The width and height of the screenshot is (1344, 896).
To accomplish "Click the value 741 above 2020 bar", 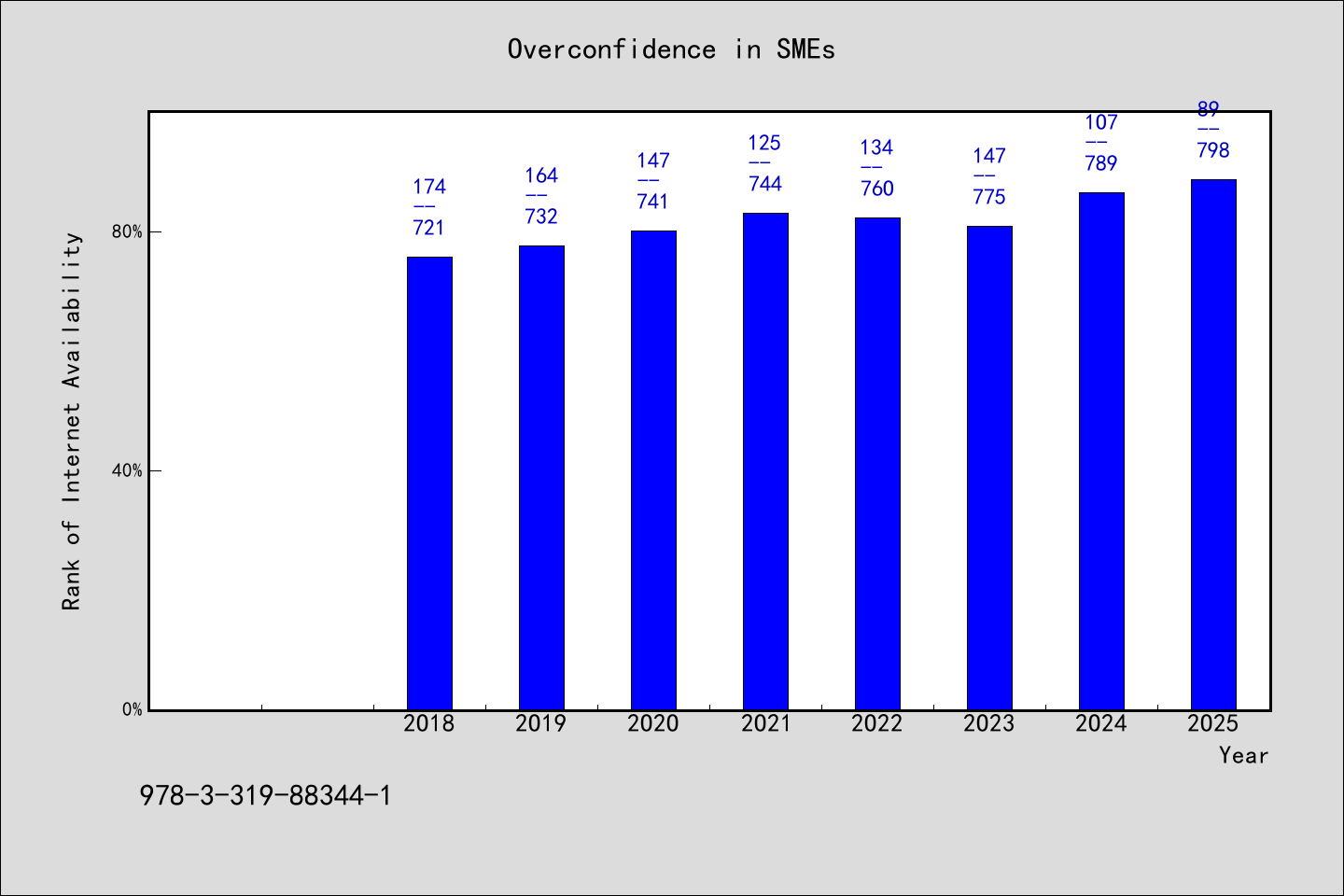I will [x=653, y=202].
